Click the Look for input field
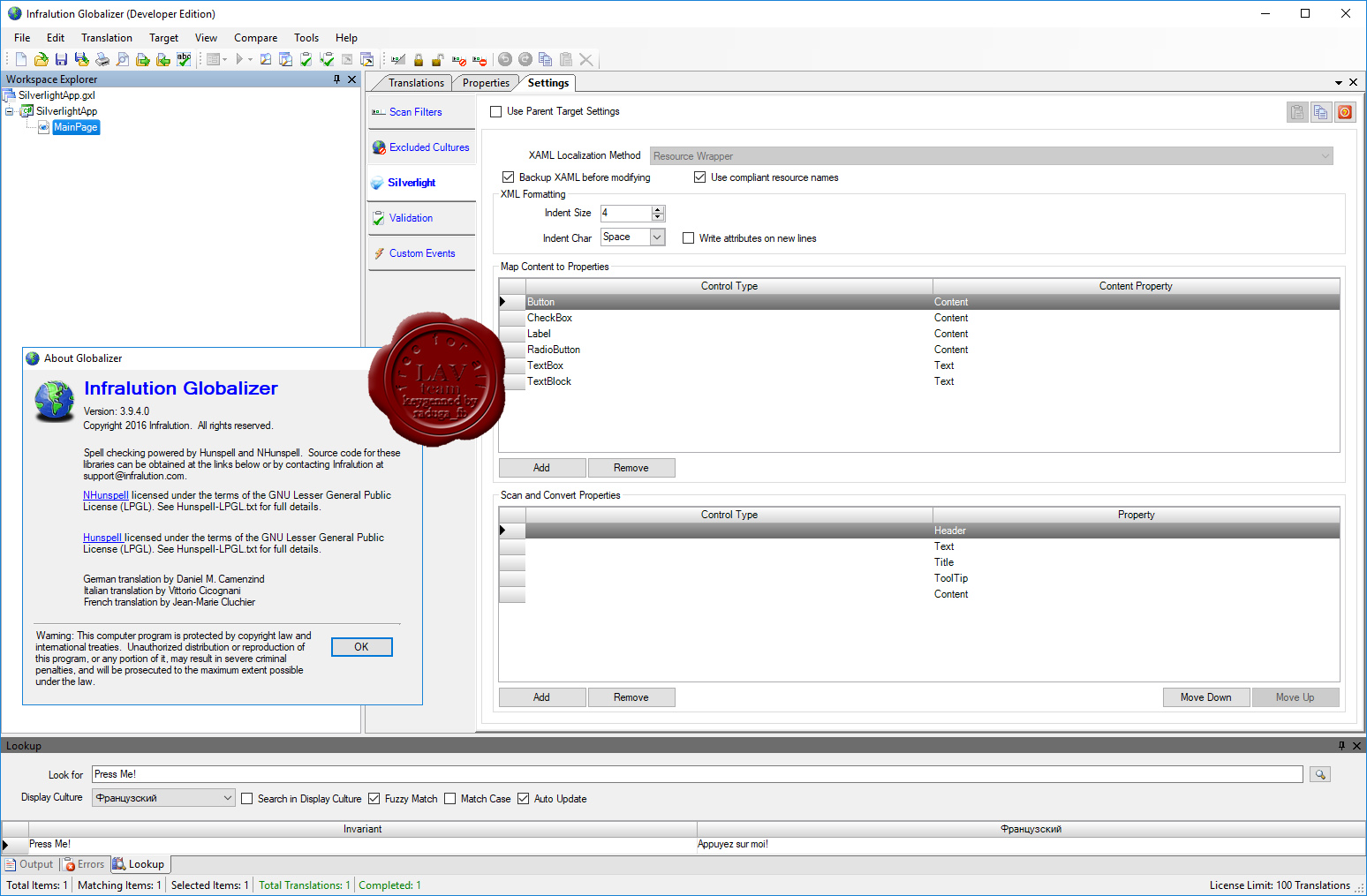Image resolution: width=1367 pixels, height=896 pixels. pyautogui.click(x=698, y=774)
